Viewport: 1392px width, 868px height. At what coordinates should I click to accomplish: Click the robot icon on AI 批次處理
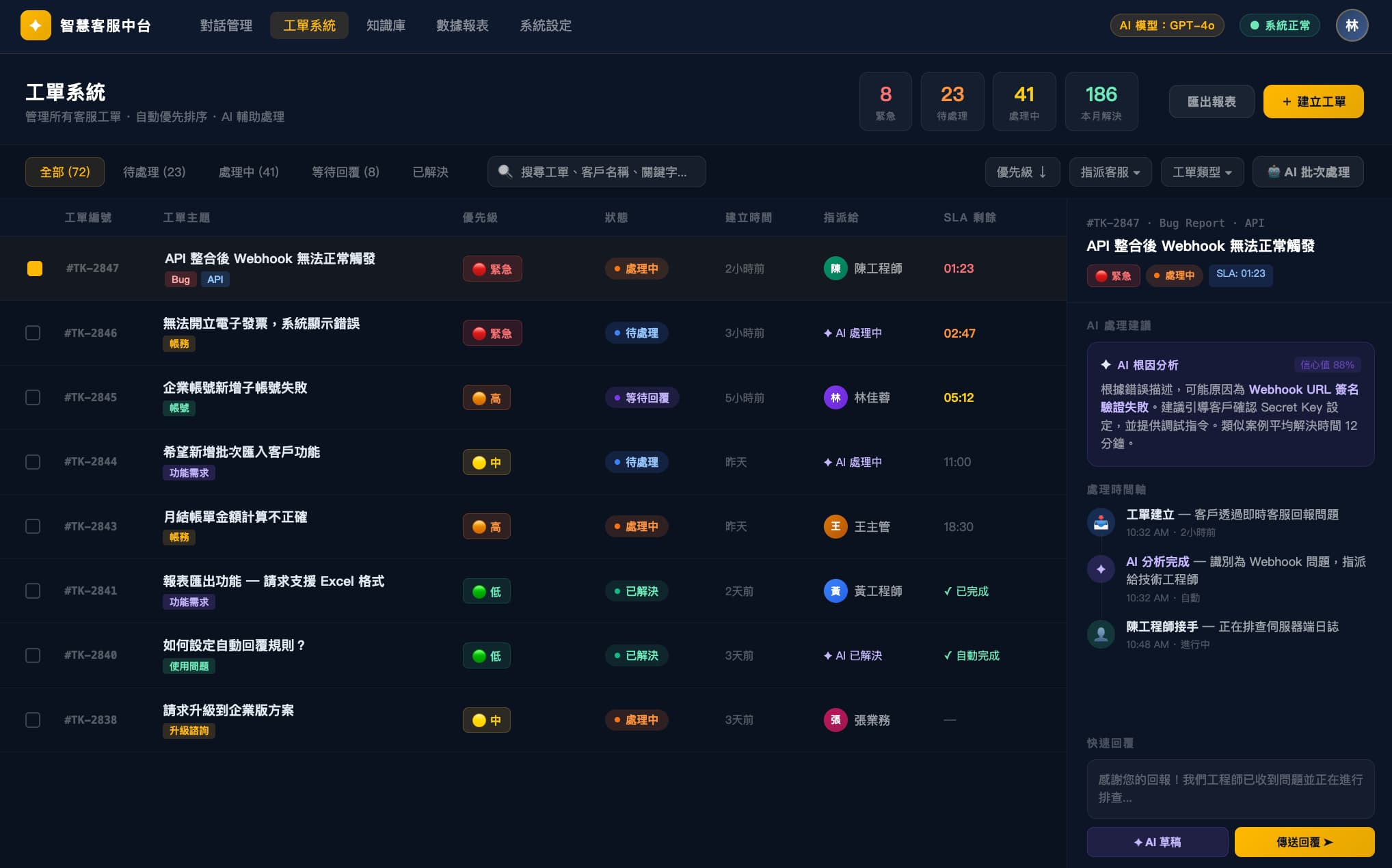coord(1273,172)
